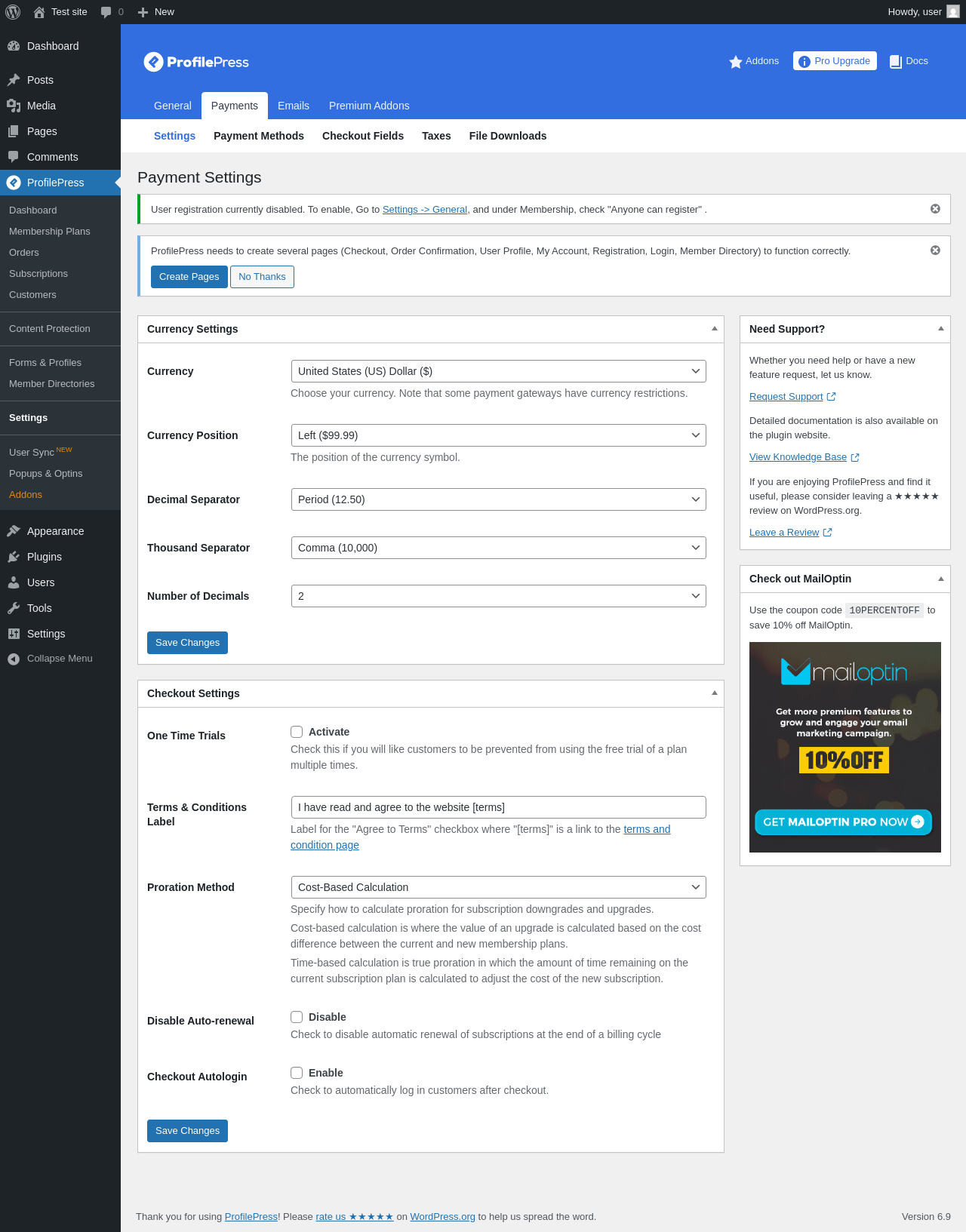Open the Docs book icon
Viewport: 966px width, 1232px height.
click(x=896, y=62)
